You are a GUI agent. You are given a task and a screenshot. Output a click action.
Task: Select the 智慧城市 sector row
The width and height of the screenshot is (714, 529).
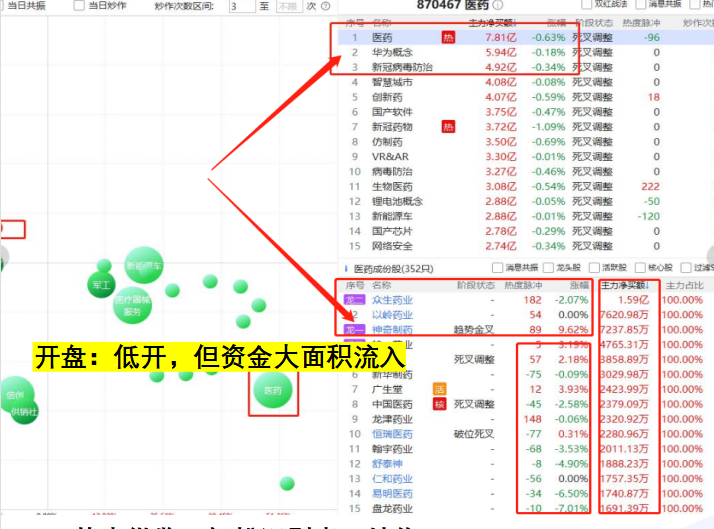tap(526, 82)
